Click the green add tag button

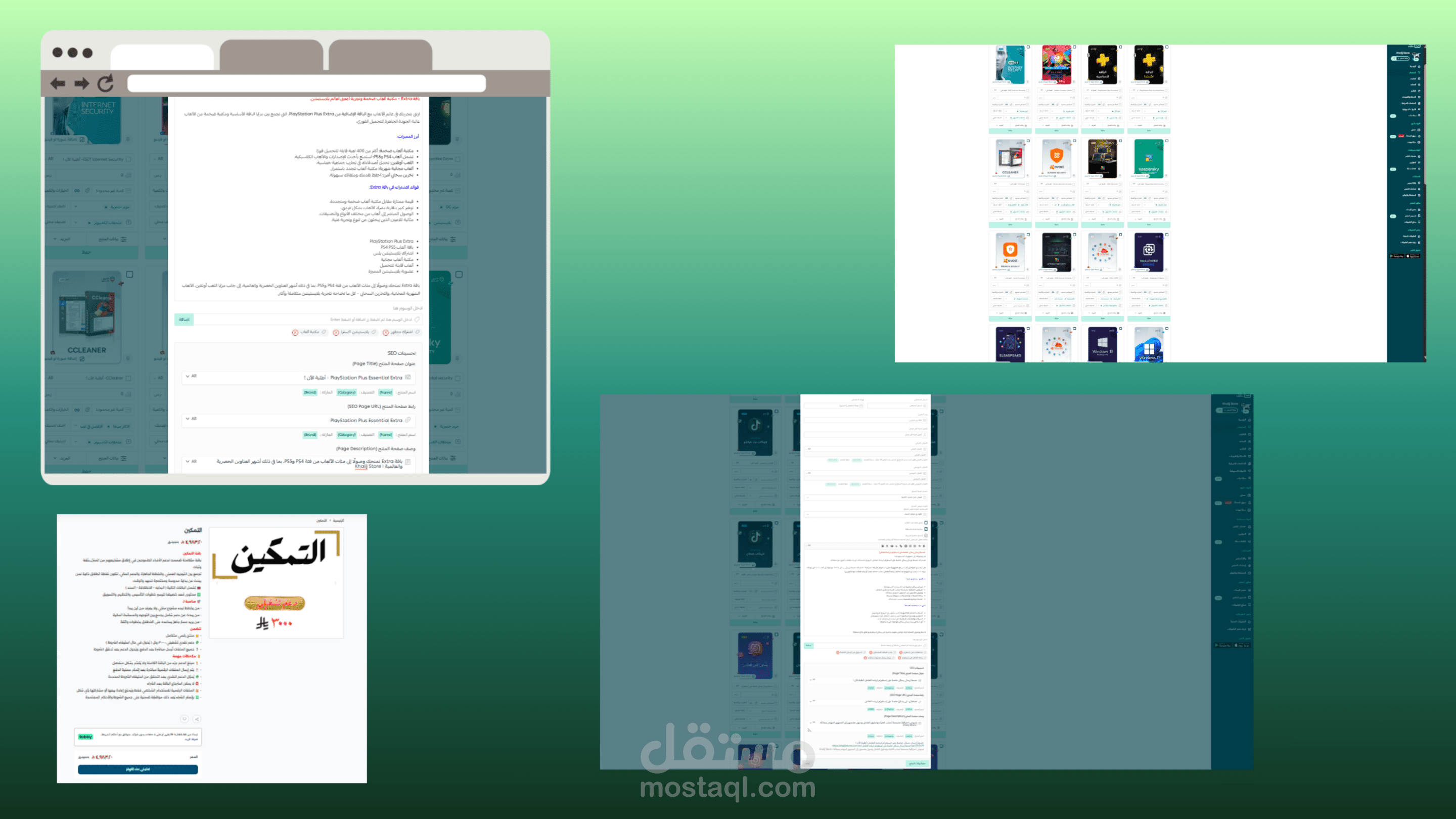[184, 320]
